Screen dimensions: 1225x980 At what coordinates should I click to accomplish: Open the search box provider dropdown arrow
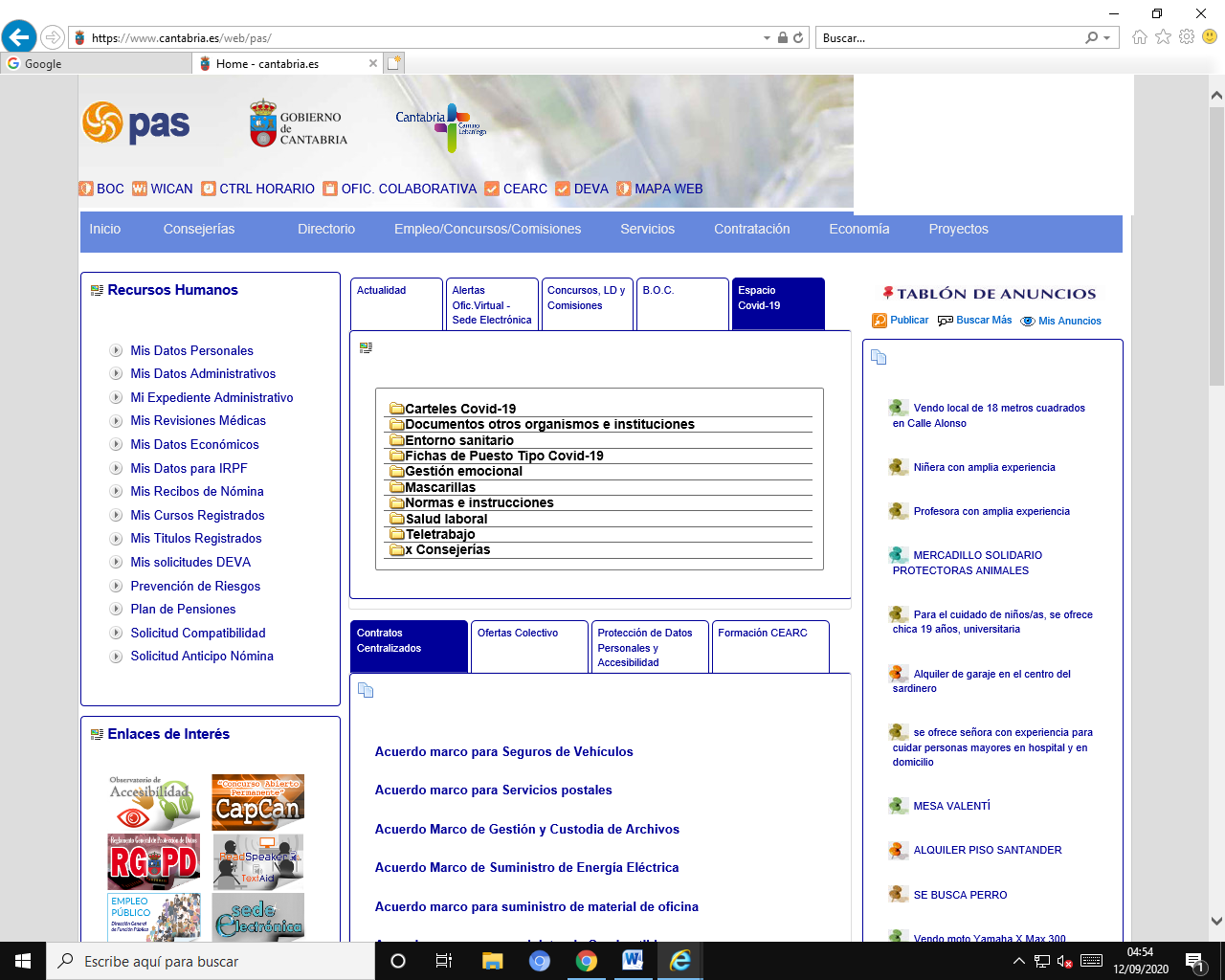coord(1107,38)
